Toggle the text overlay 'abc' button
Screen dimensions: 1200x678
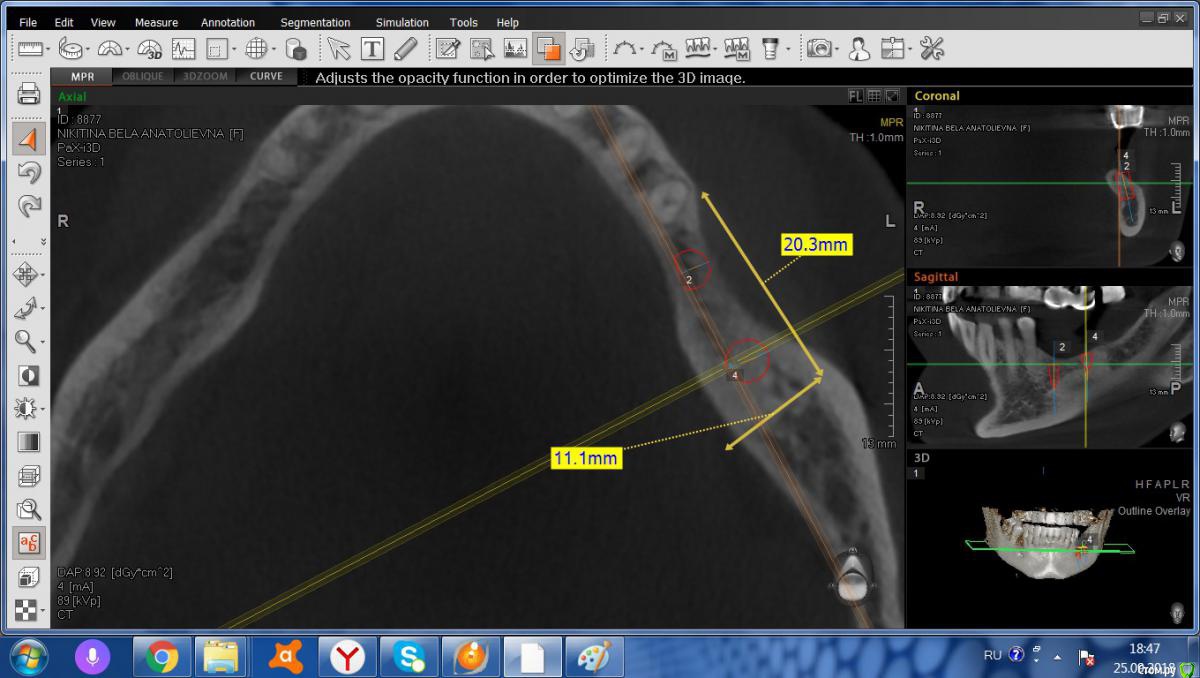pos(29,543)
